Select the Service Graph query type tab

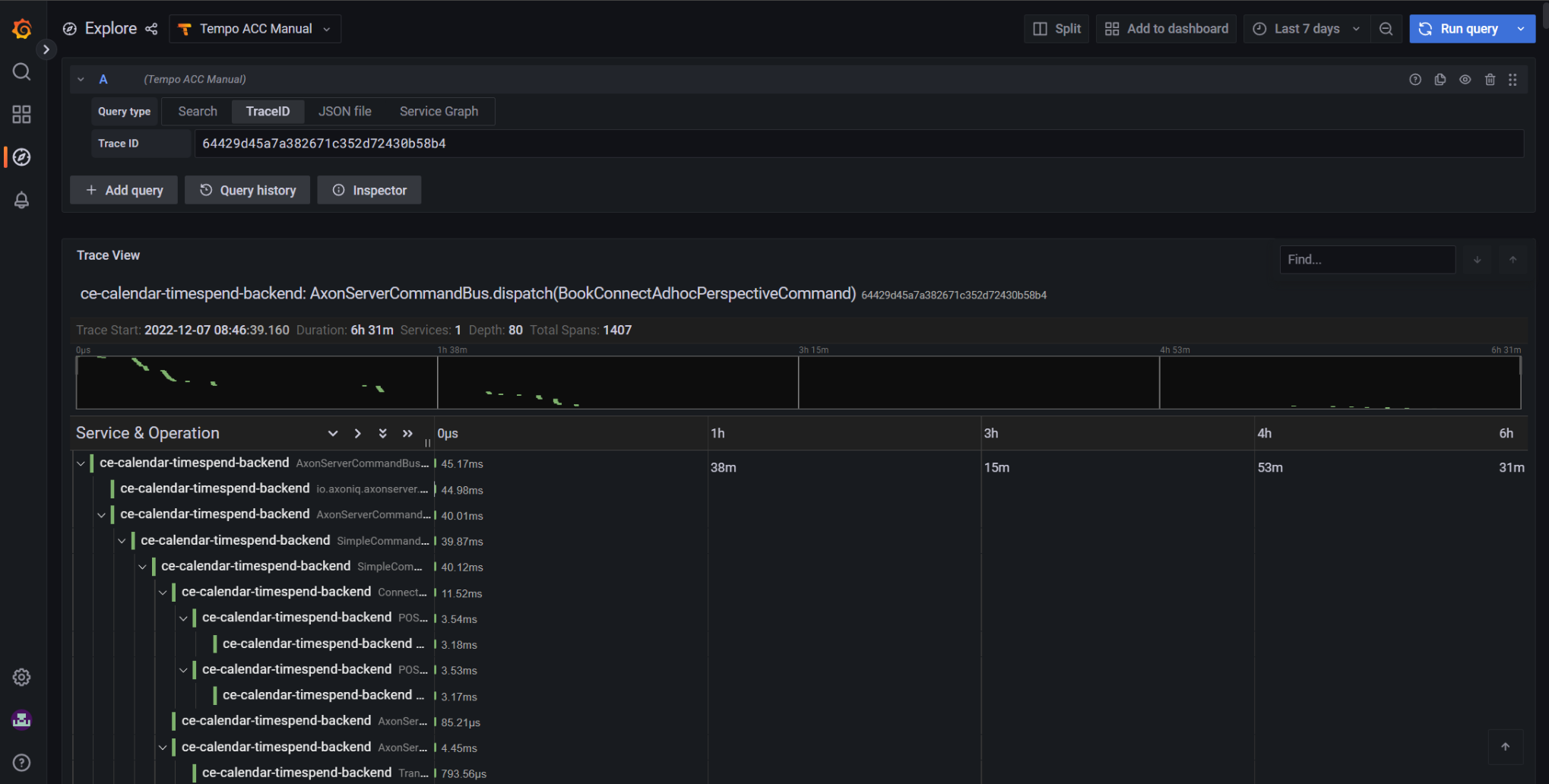(x=439, y=112)
